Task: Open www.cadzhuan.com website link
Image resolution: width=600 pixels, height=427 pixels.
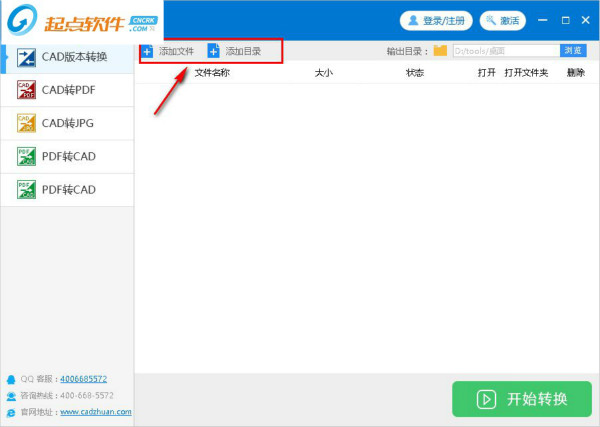Action: pos(96,412)
